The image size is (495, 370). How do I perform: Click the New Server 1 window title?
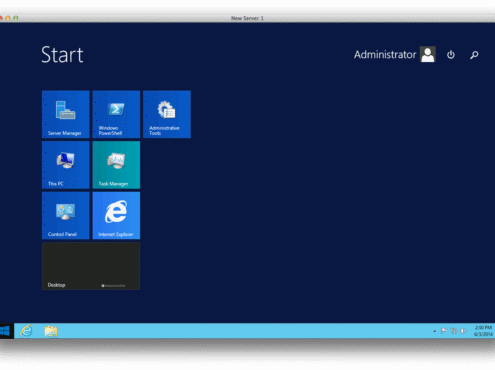click(247, 18)
